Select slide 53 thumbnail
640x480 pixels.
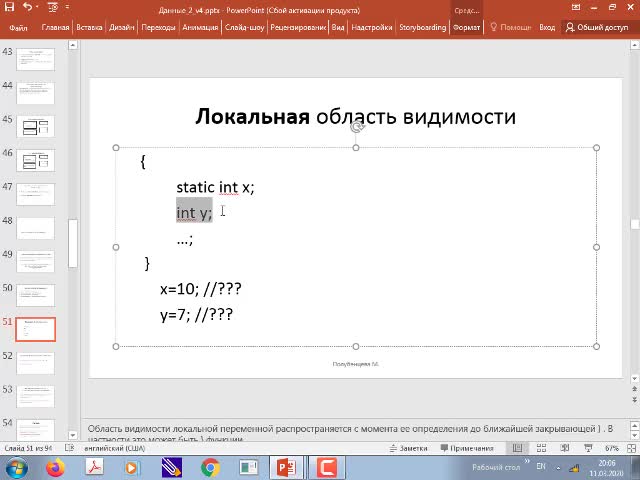tap(36, 397)
